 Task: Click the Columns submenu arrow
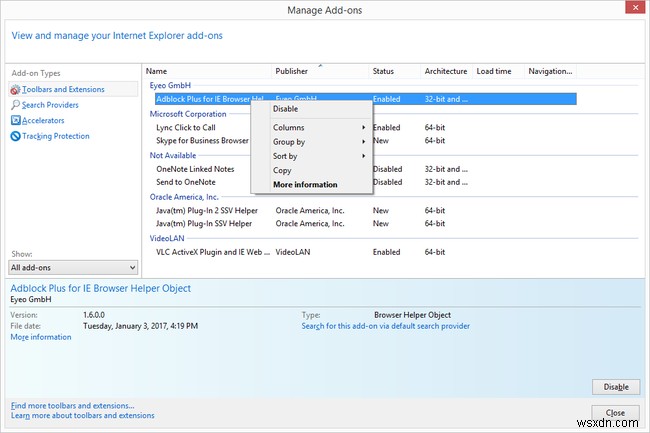(x=364, y=128)
